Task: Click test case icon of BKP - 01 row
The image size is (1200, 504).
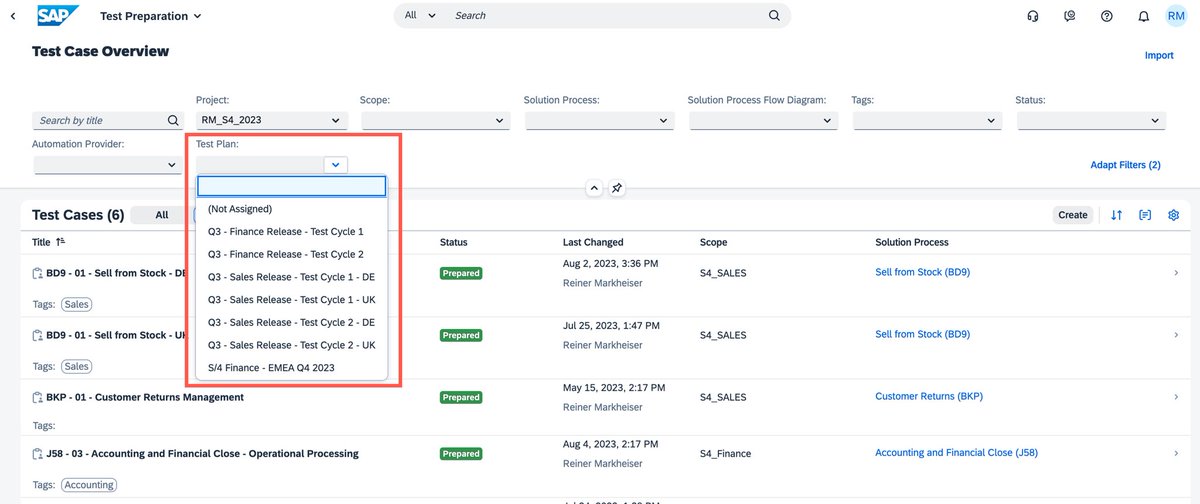Action: click(38, 397)
